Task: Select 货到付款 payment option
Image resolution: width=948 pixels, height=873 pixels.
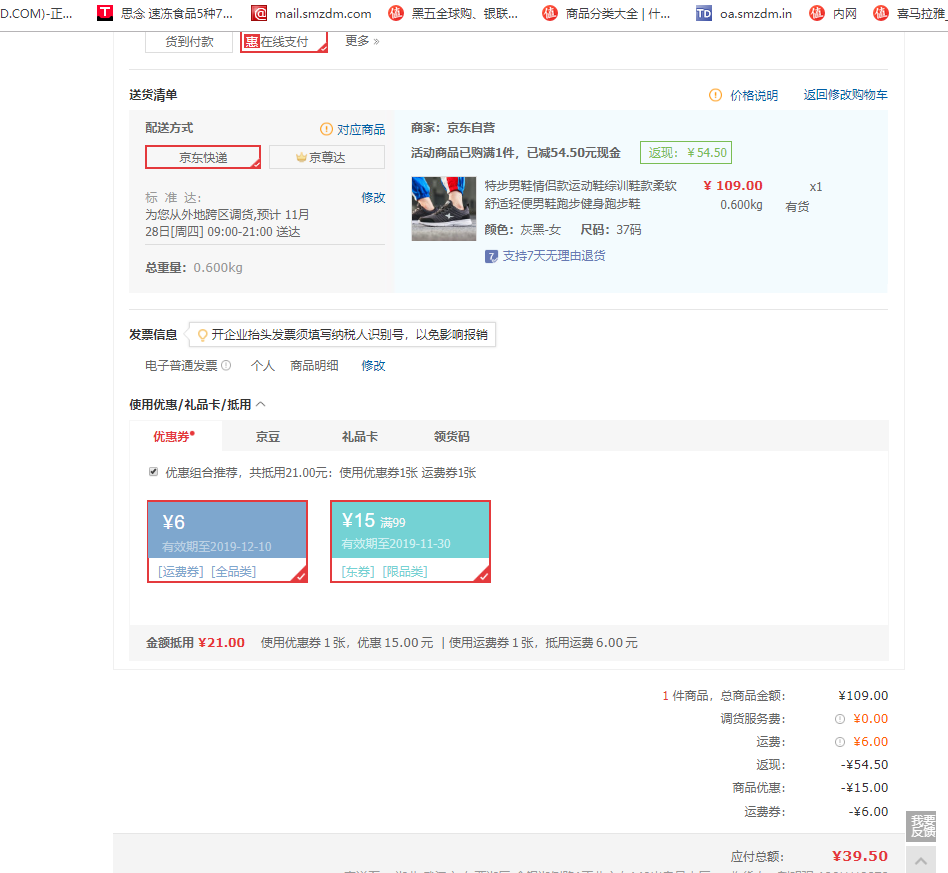Action: coord(189,42)
